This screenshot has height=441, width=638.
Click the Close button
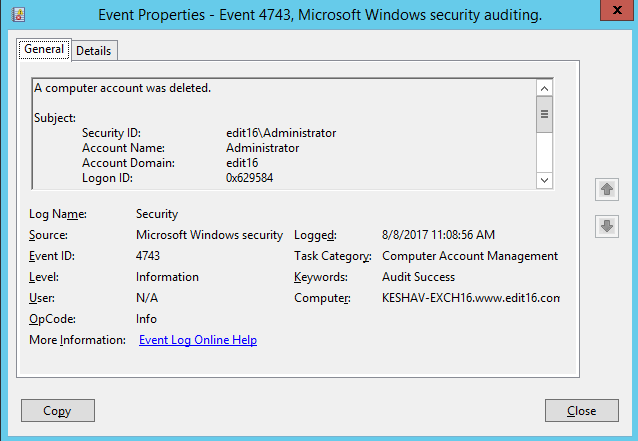581,410
